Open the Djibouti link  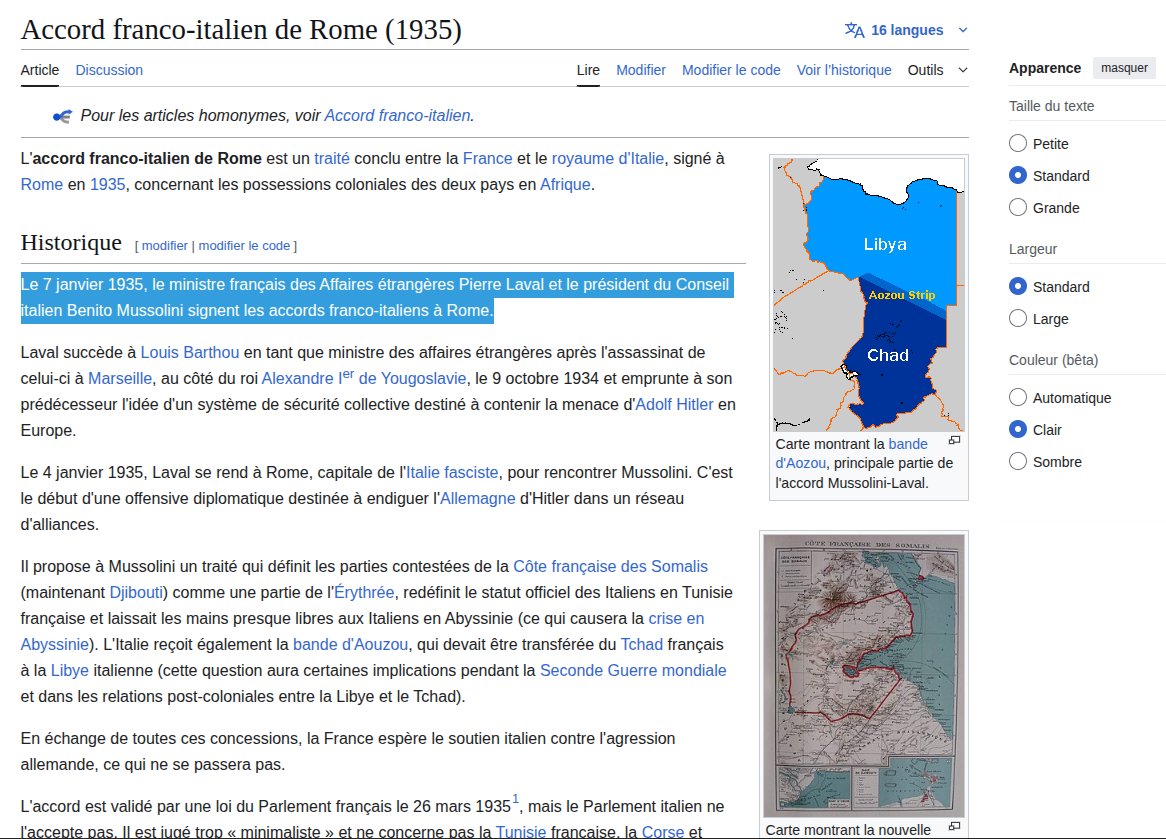(136, 593)
